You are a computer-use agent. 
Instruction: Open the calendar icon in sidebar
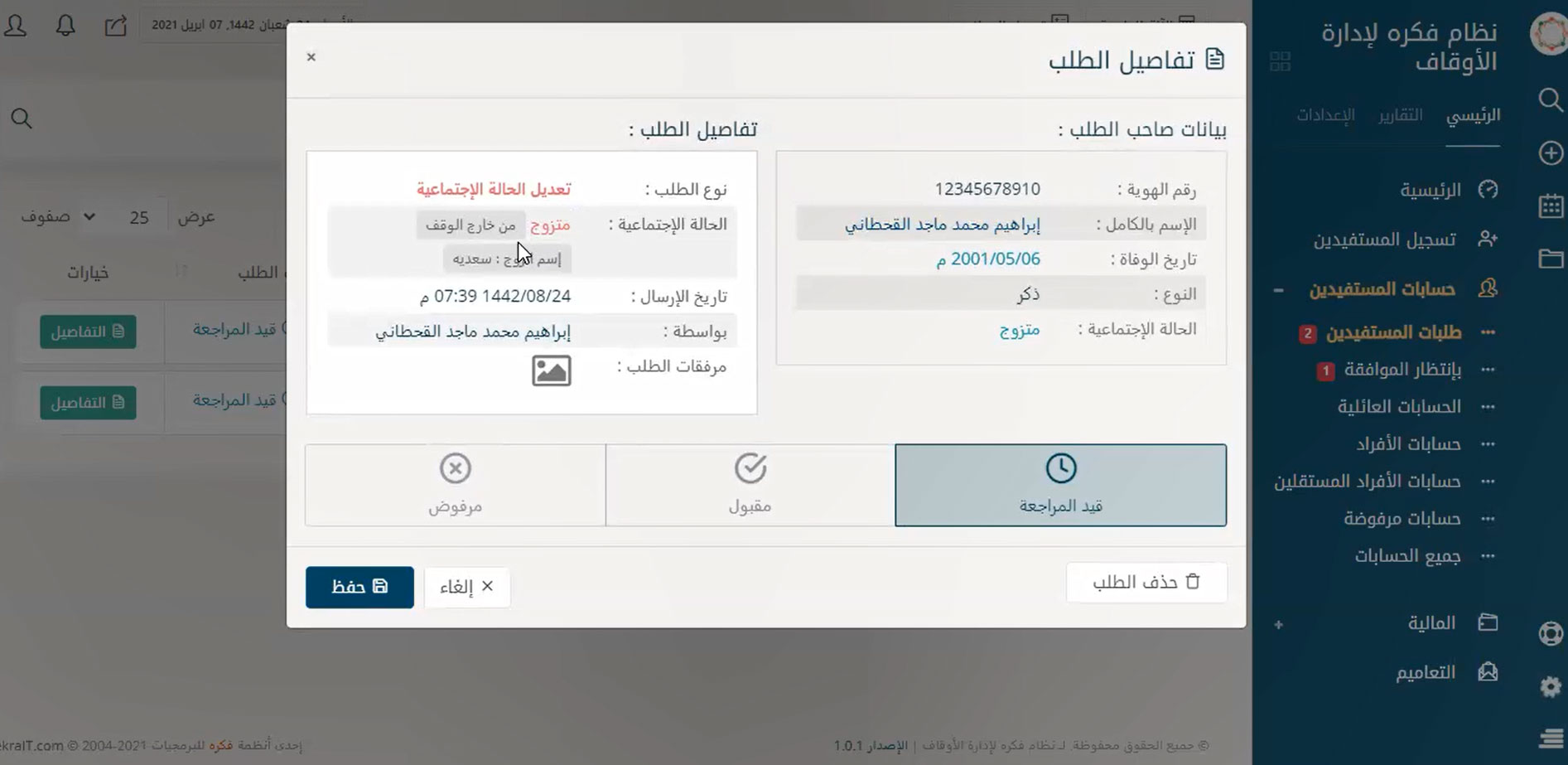tap(1550, 206)
